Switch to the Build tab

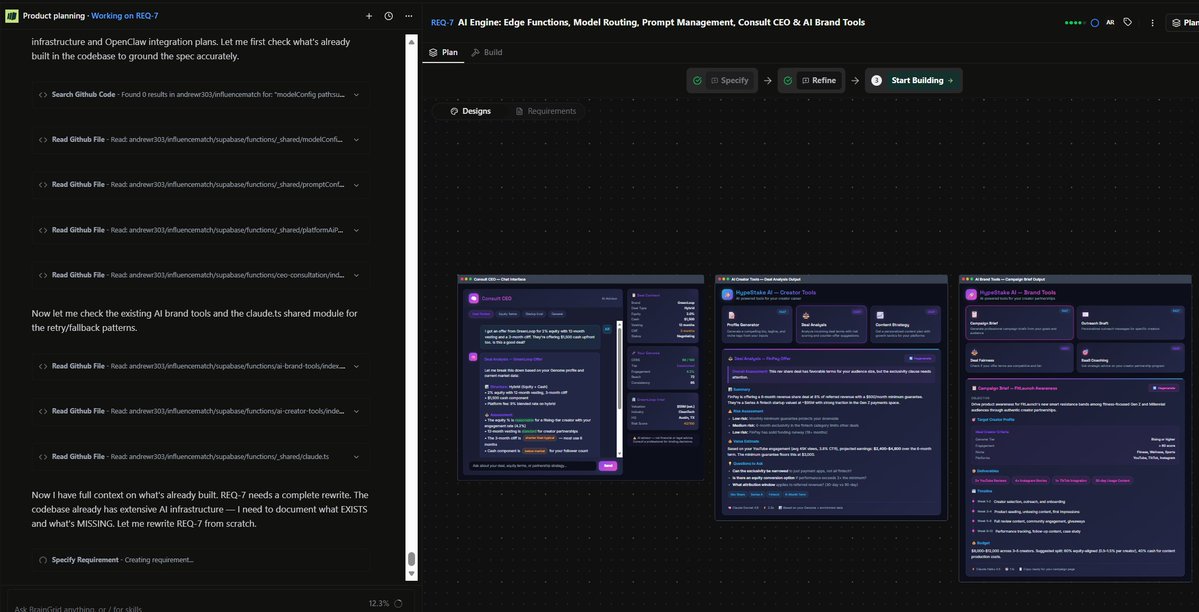487,52
